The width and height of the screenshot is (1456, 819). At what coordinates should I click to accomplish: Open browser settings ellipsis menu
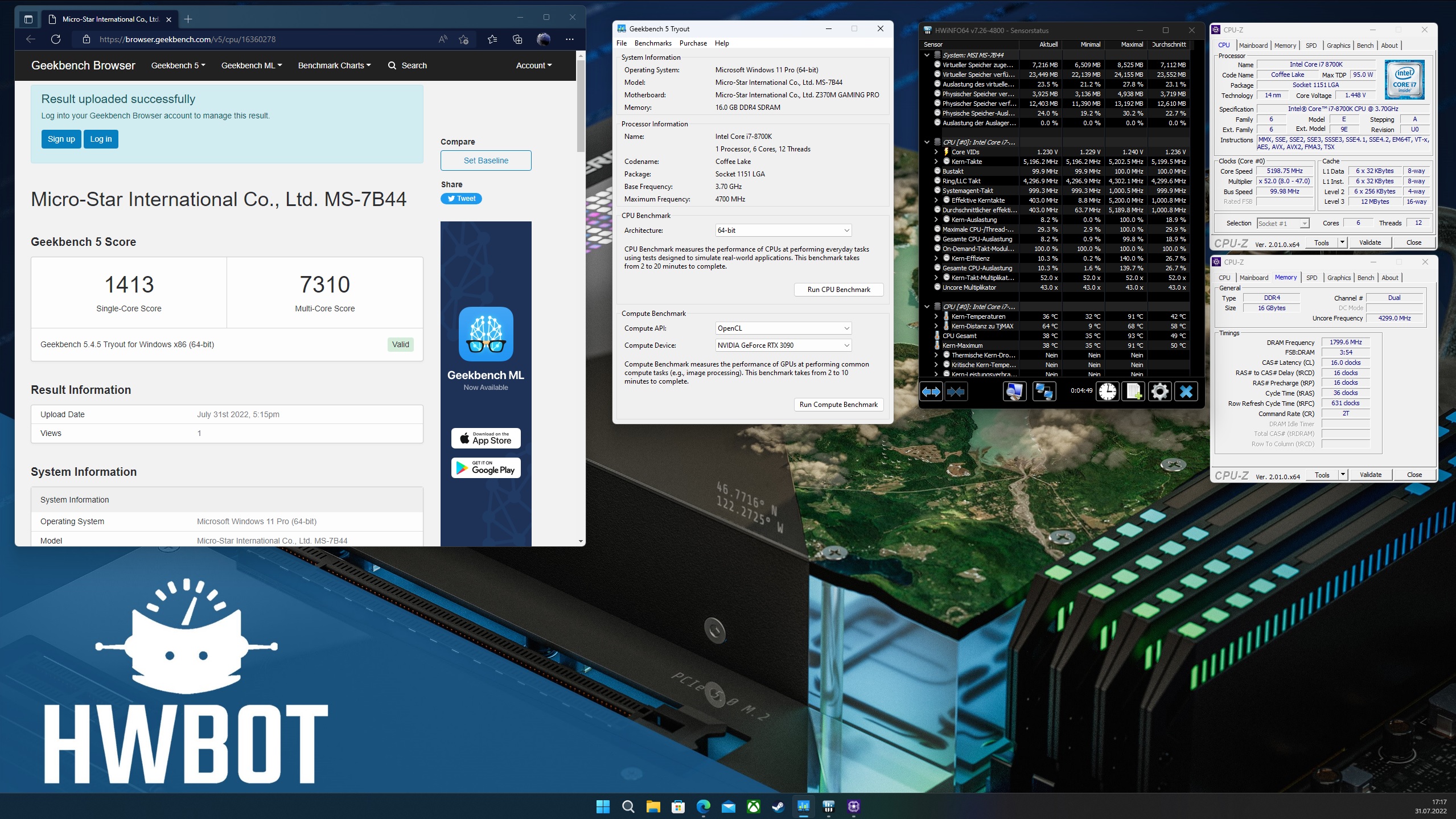click(570, 39)
